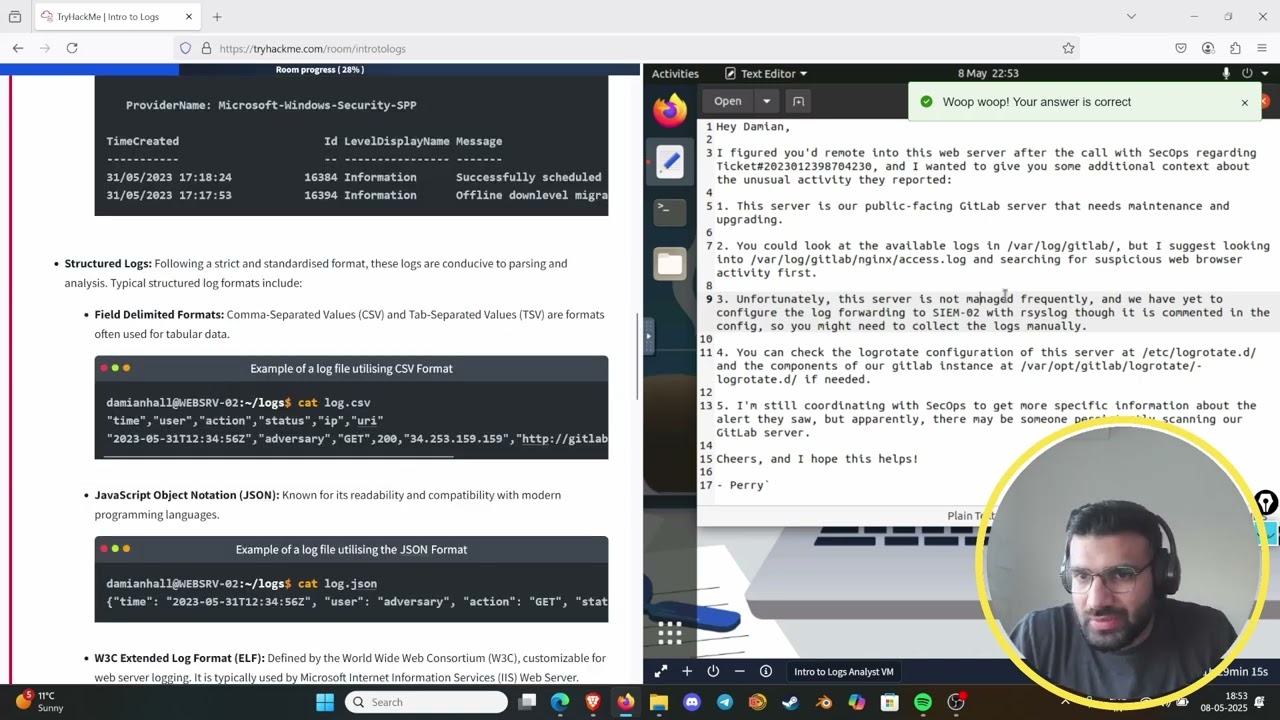Click the shield icon in address bar

pyautogui.click(x=185, y=48)
